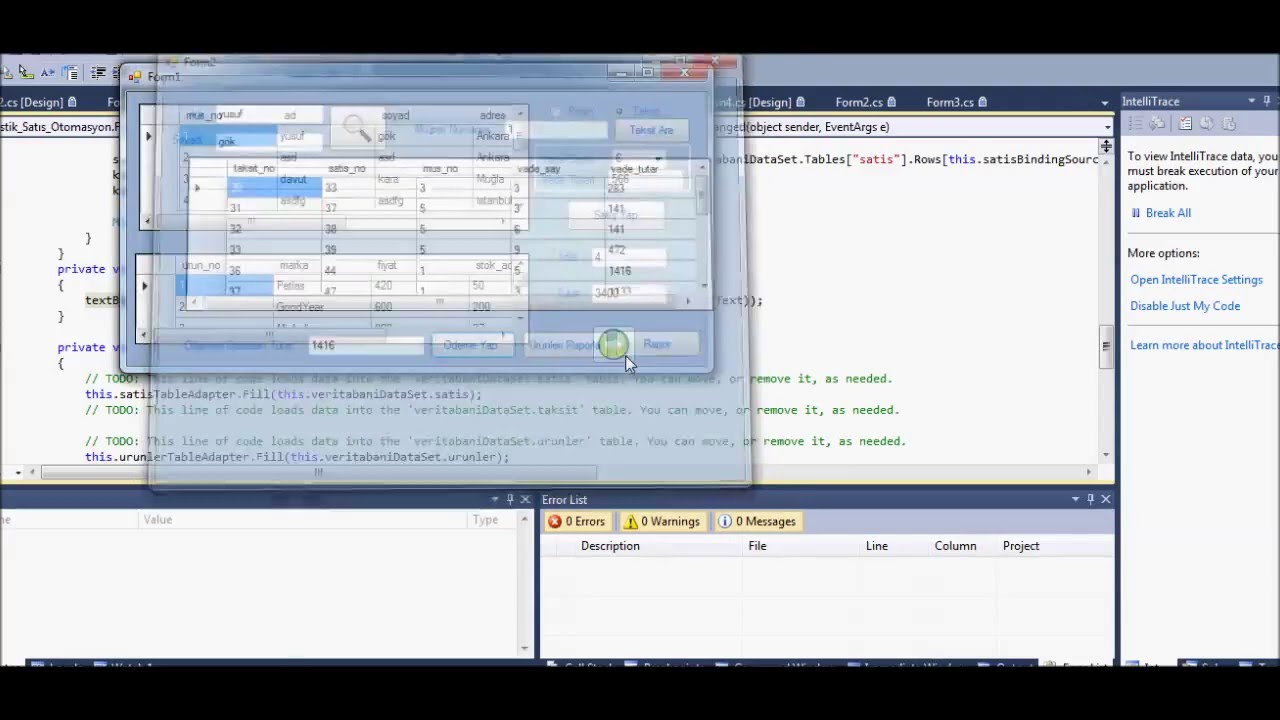Click the magnifier search button in Form1

(356, 127)
